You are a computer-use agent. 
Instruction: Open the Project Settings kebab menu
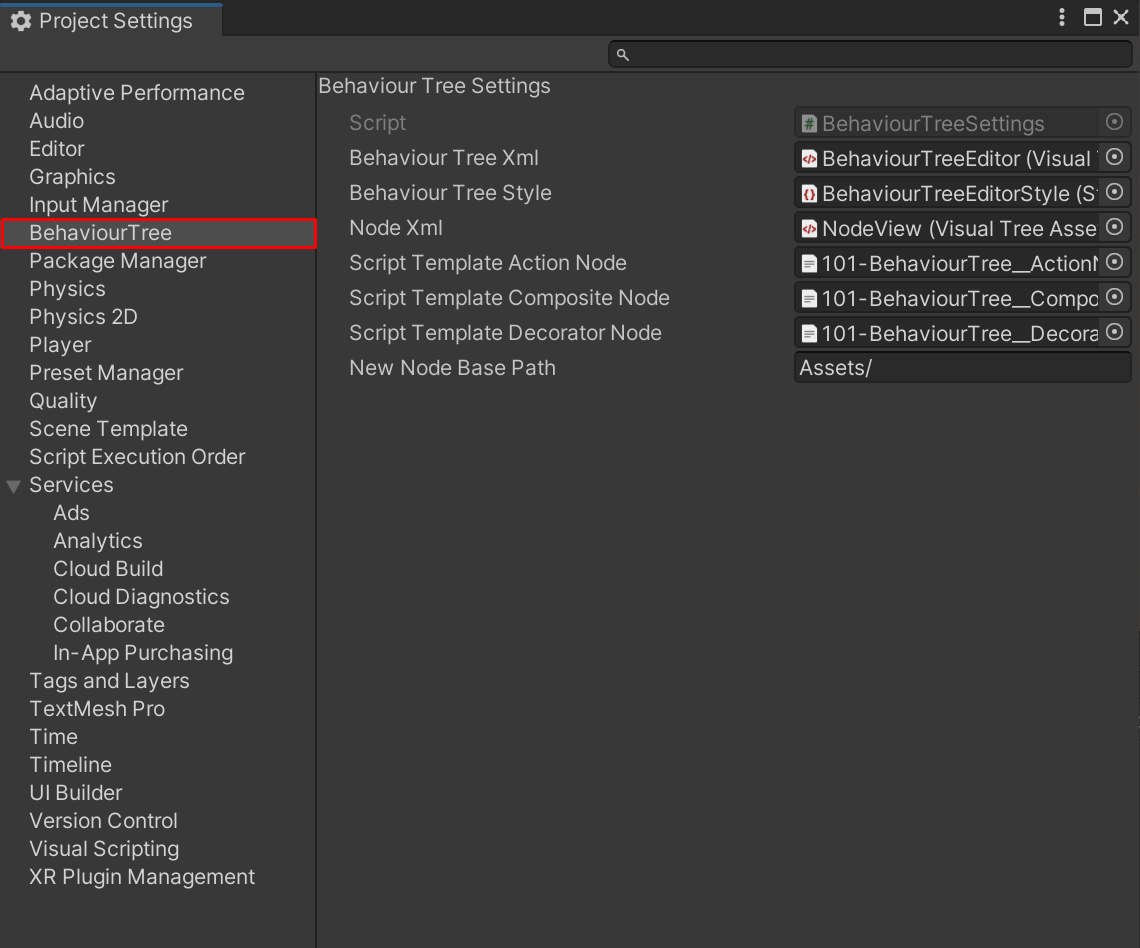point(1061,17)
